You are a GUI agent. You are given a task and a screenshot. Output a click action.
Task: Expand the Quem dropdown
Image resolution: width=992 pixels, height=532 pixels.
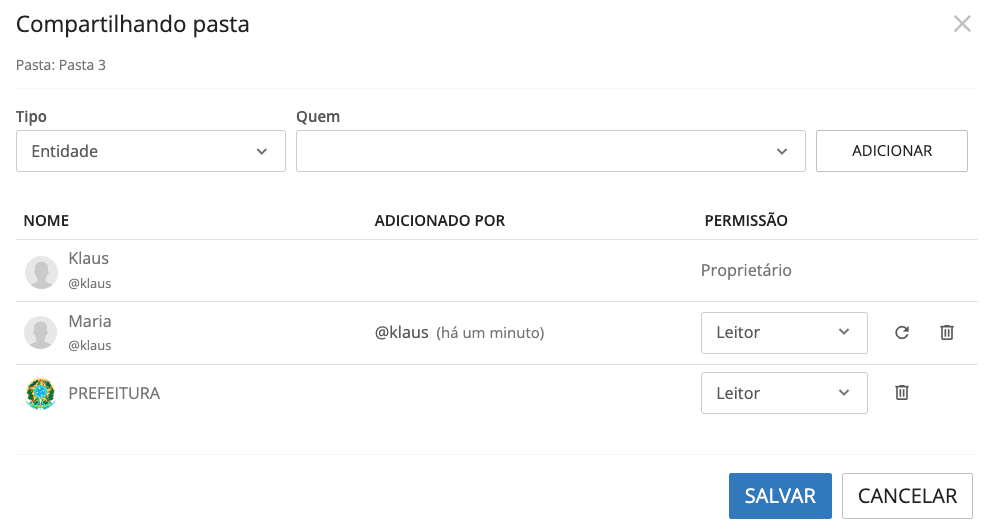pos(550,151)
